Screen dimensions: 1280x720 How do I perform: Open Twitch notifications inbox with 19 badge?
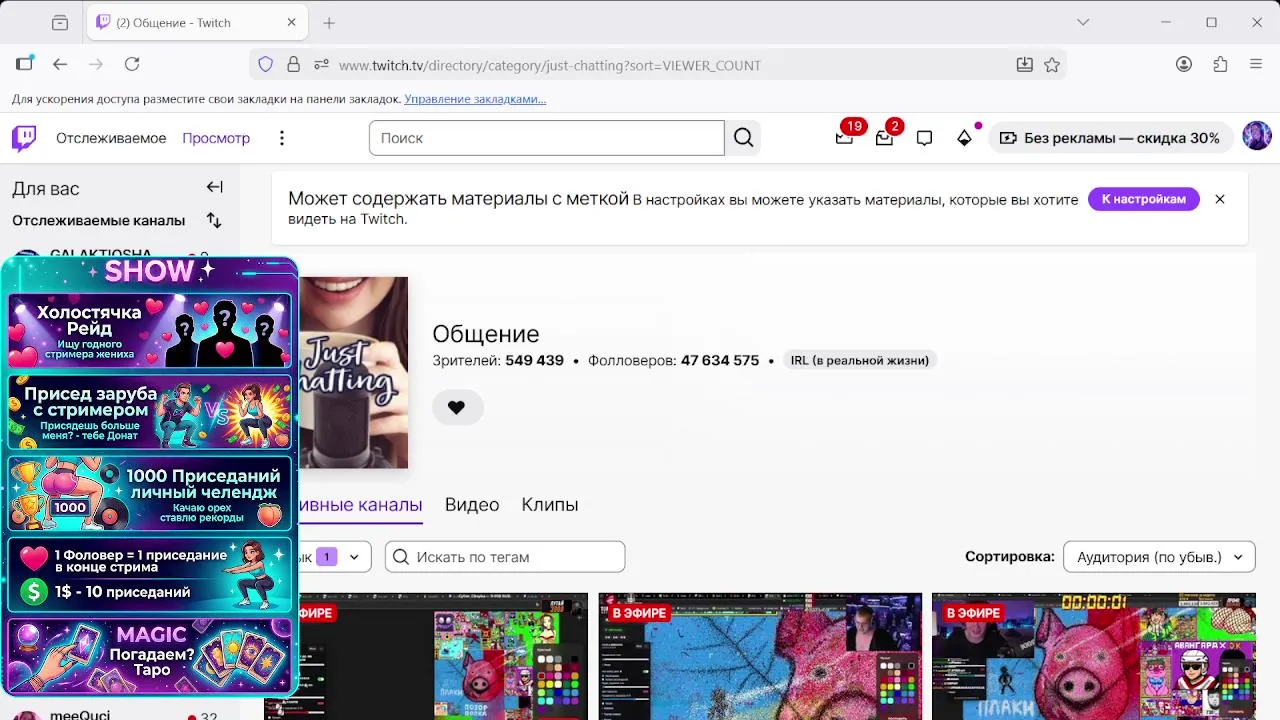845,137
